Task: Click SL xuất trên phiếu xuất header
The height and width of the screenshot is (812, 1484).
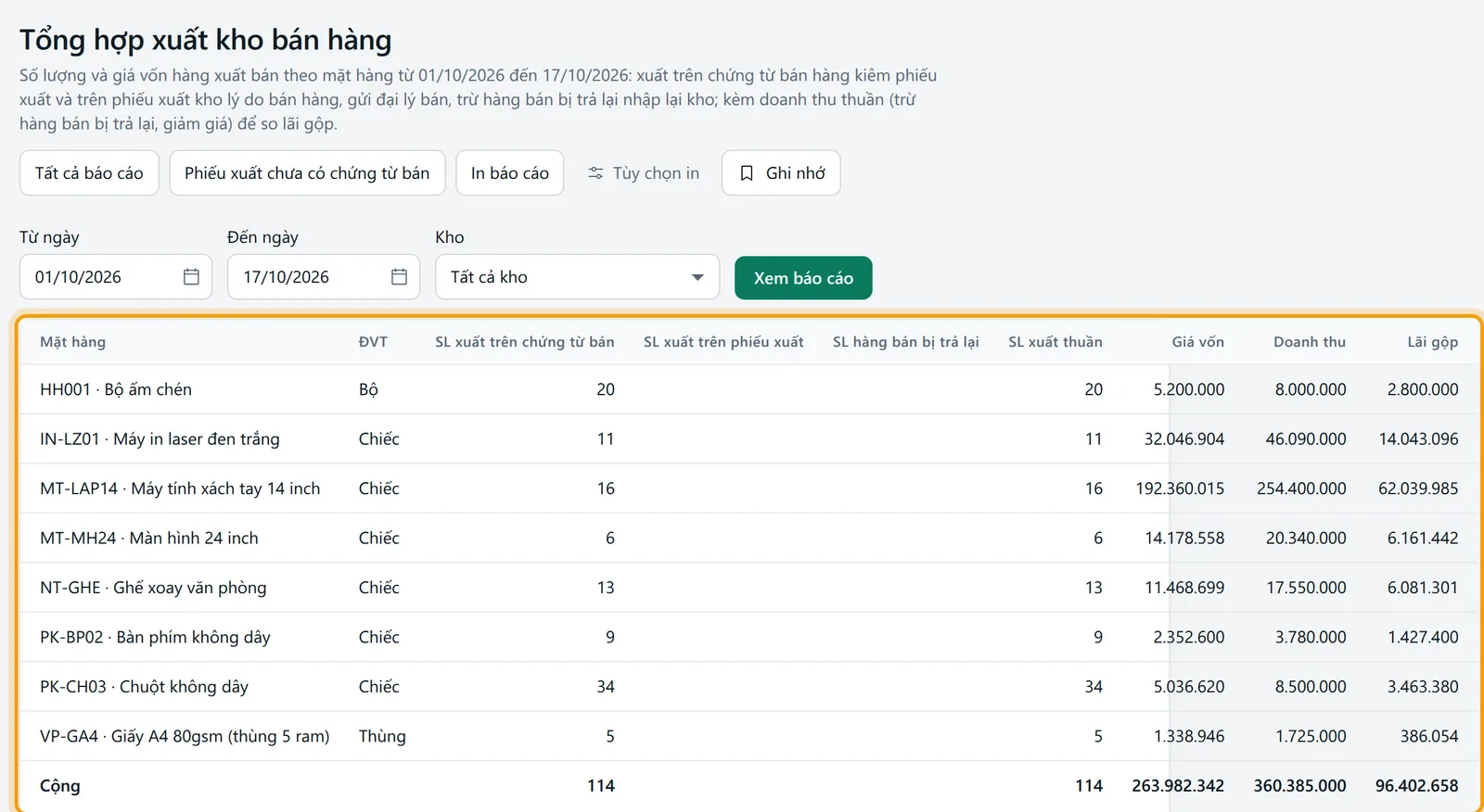Action: click(x=723, y=342)
